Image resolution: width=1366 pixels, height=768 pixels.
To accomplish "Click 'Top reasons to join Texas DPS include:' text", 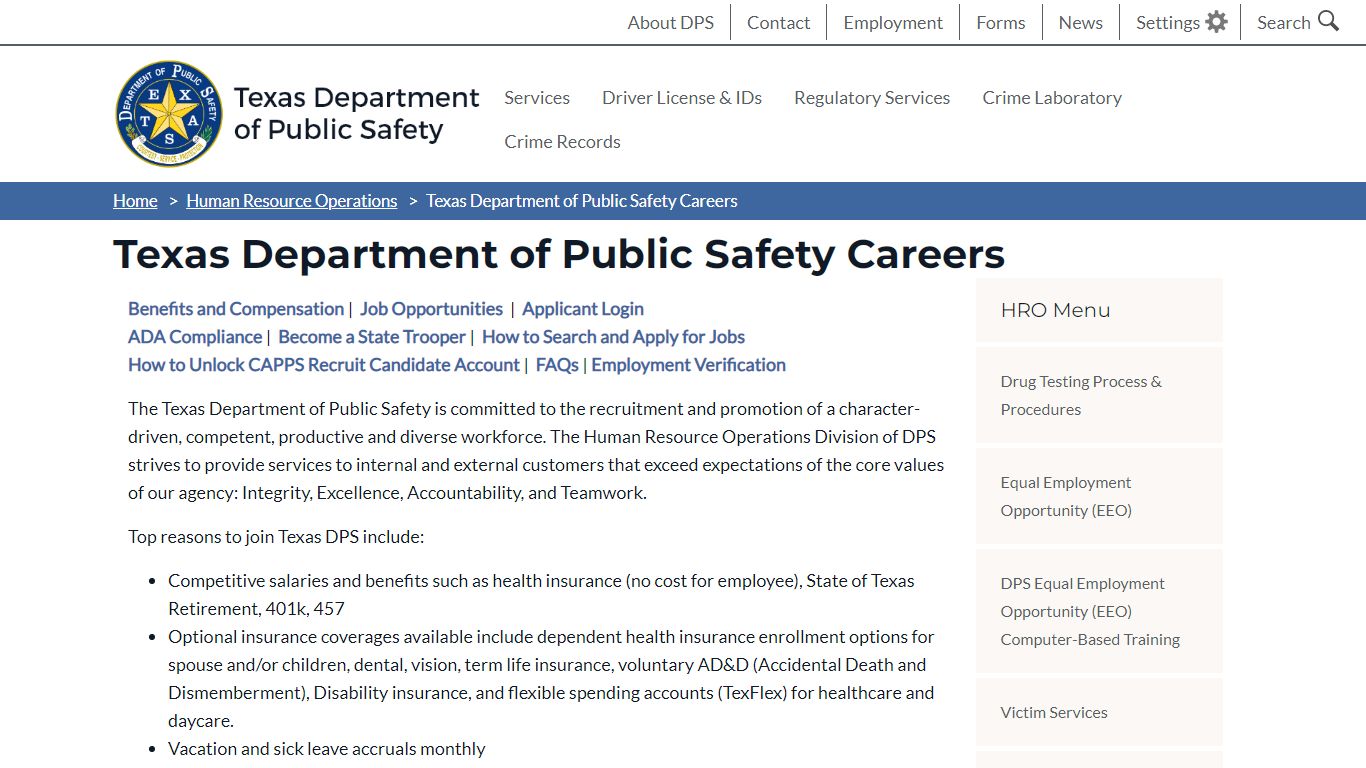I will (x=276, y=537).
